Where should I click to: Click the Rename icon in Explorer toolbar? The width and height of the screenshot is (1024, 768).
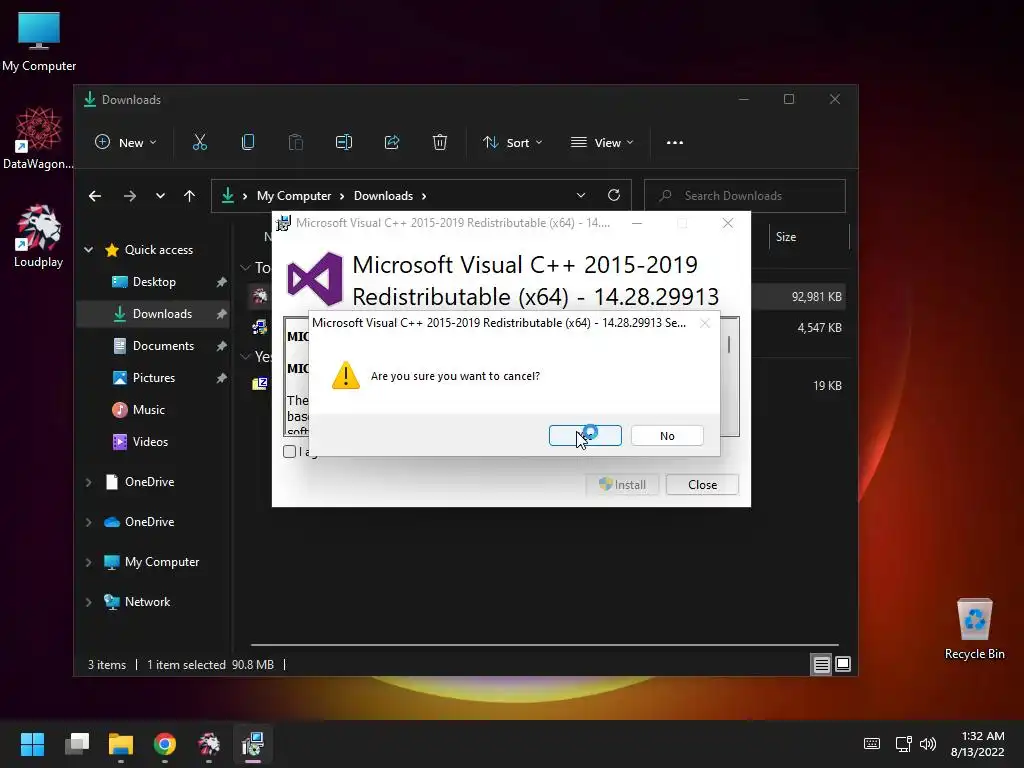click(x=344, y=142)
